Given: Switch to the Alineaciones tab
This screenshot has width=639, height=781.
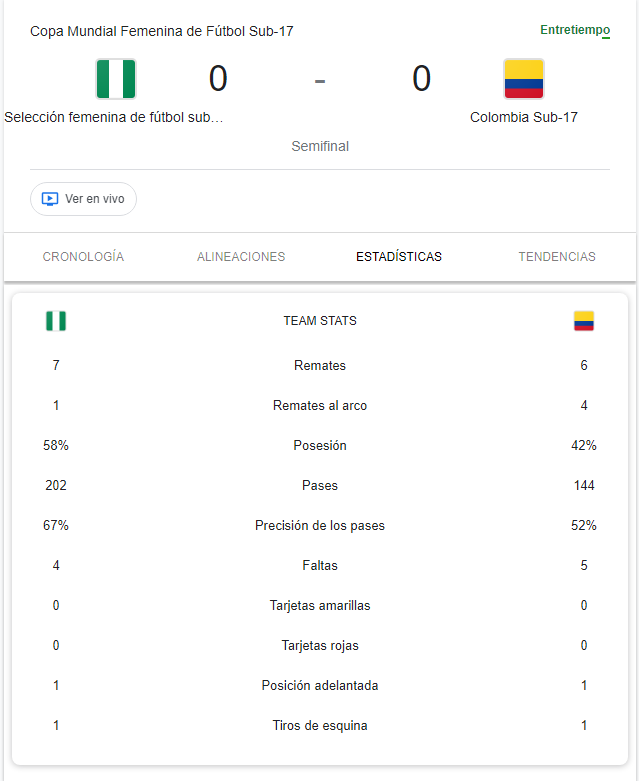Looking at the screenshot, I should click(x=241, y=257).
